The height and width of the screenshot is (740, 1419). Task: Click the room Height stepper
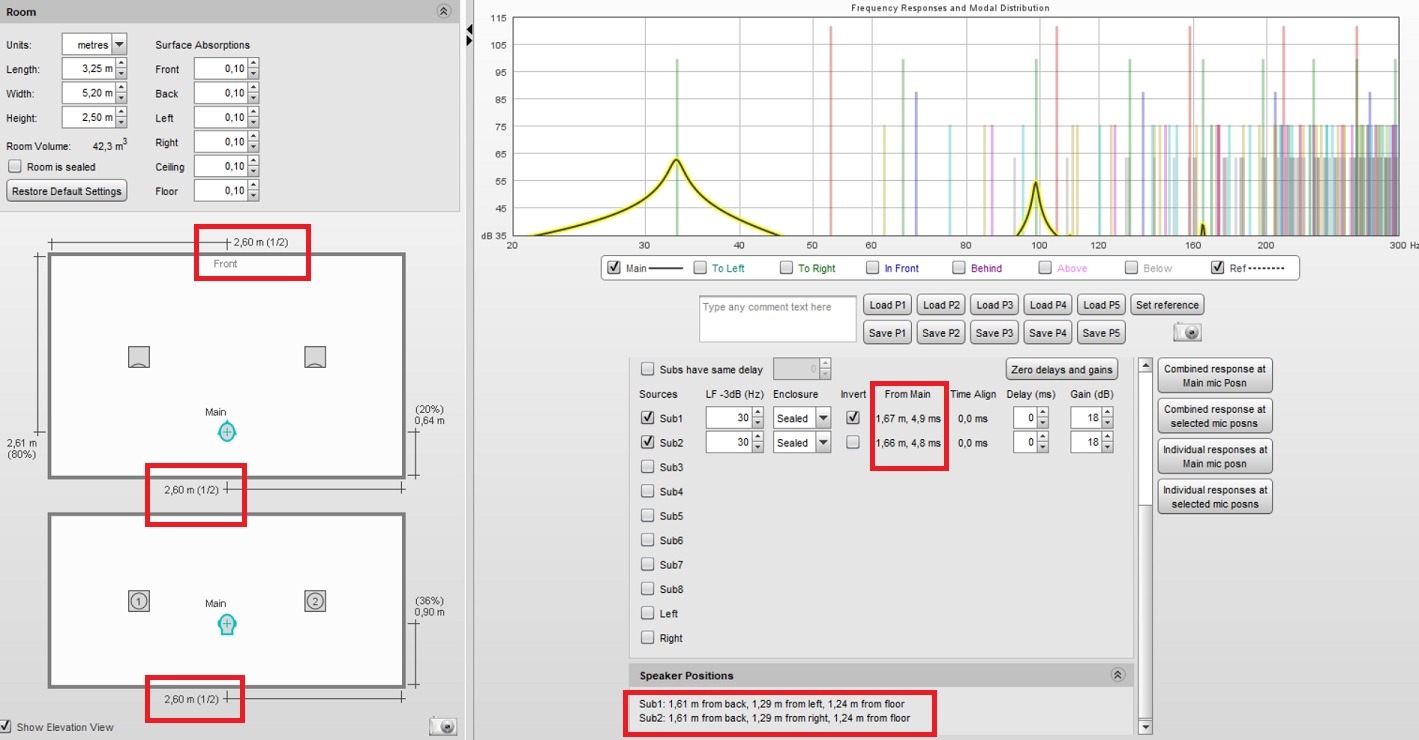(121, 117)
